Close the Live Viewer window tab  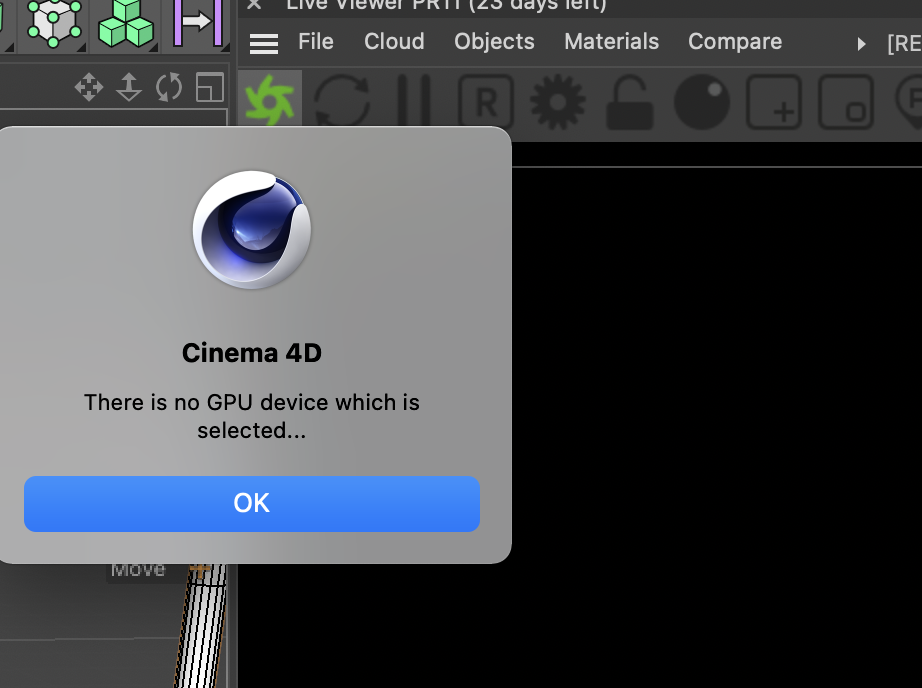(254, 5)
